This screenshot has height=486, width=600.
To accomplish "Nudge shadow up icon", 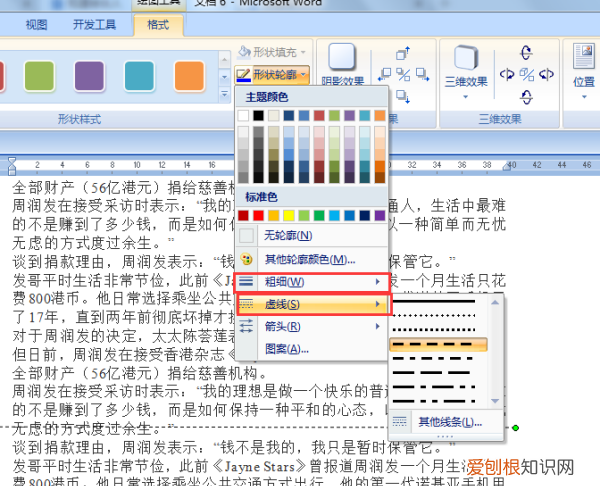I will (x=403, y=54).
